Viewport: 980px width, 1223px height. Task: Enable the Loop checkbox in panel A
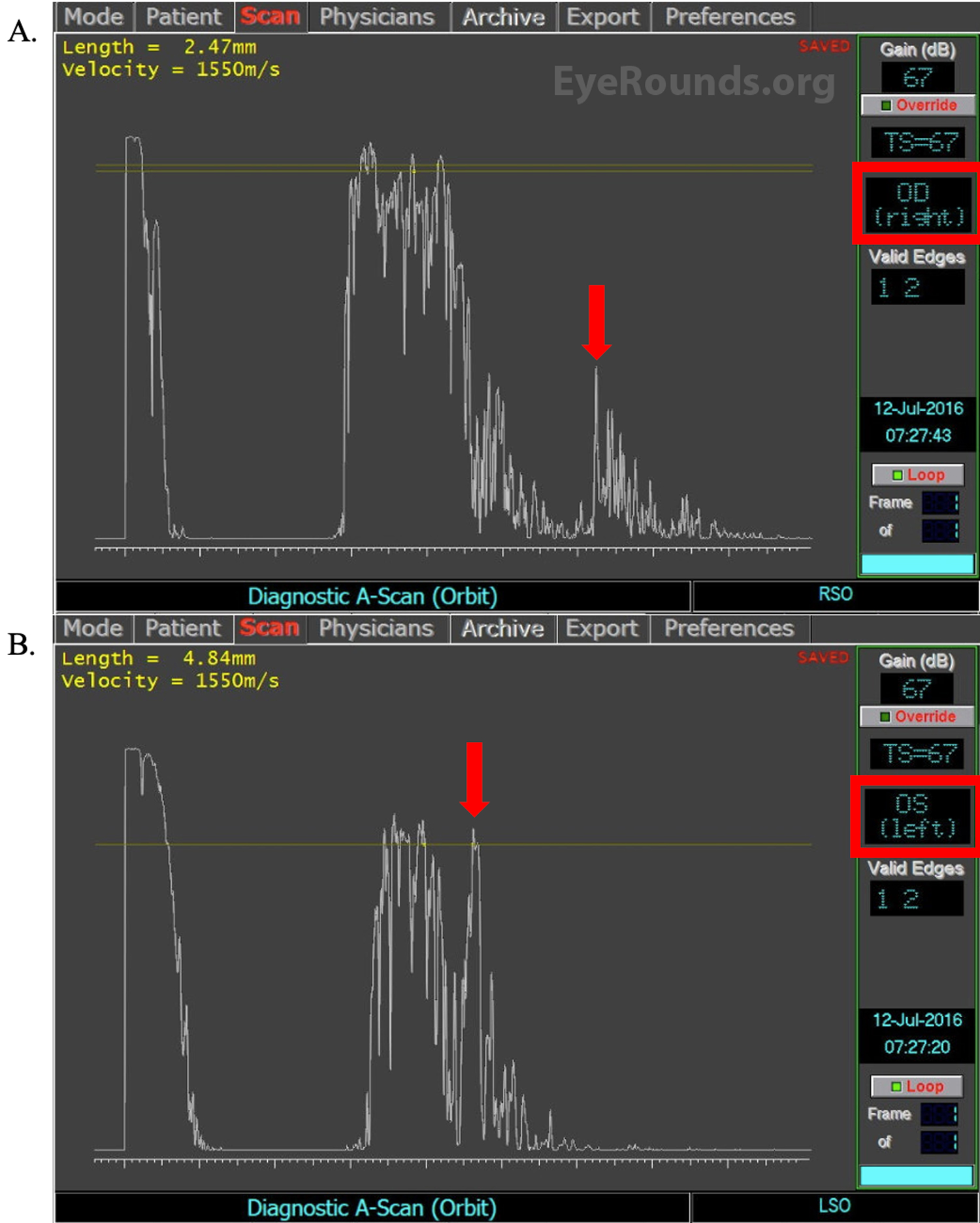click(x=898, y=475)
